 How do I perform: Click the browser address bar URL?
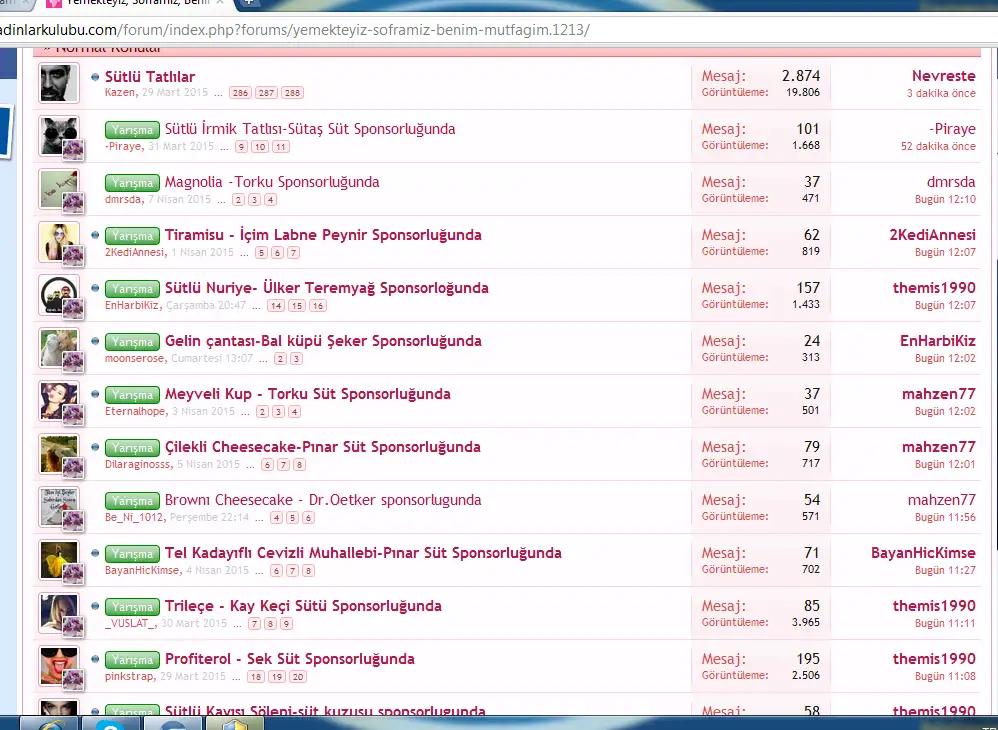point(300,29)
